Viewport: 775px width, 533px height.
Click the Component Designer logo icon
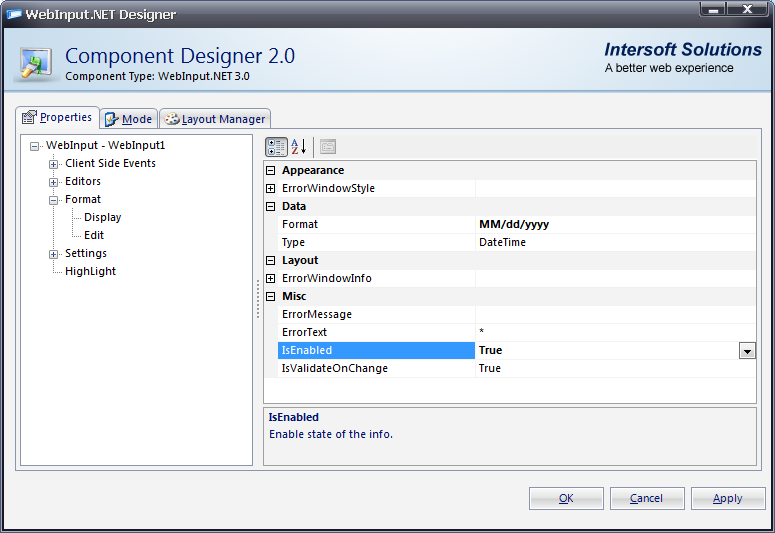37,61
